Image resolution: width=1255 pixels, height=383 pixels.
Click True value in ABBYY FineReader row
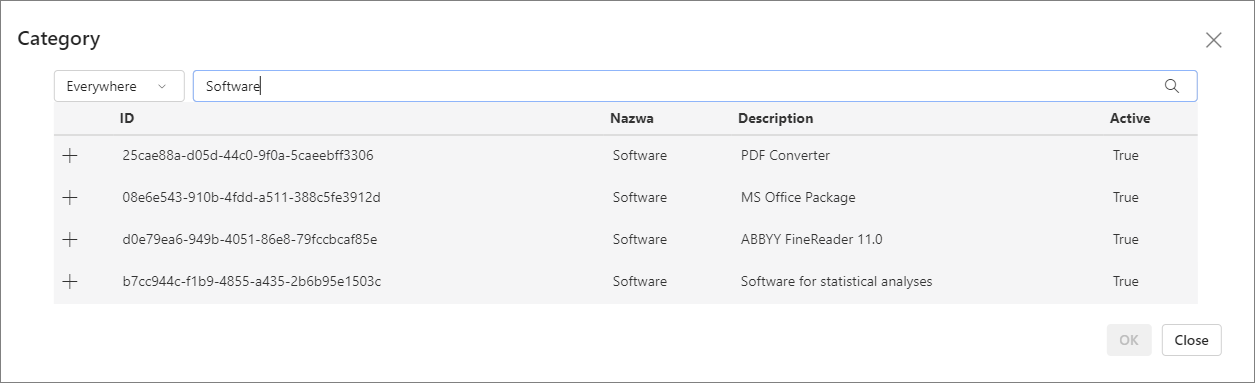(x=1126, y=239)
